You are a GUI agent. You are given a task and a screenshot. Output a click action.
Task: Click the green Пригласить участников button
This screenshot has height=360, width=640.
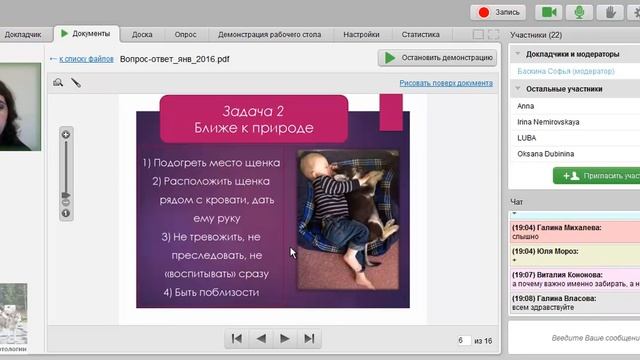coord(597,176)
